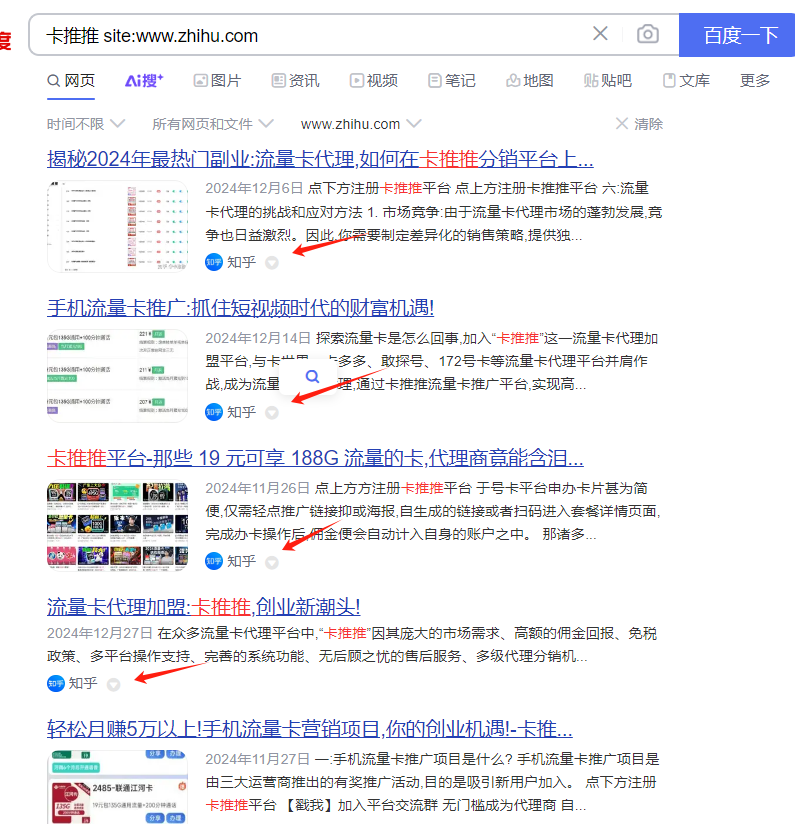Go to the 地图 tab

(x=530, y=80)
